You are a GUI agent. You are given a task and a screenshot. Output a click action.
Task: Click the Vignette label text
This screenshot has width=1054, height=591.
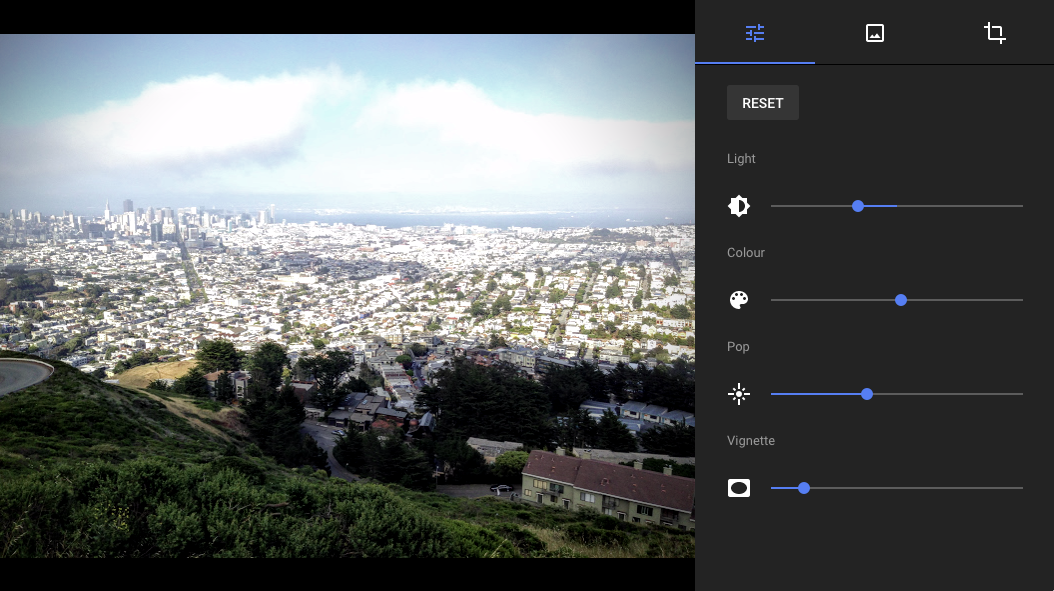tap(751, 440)
